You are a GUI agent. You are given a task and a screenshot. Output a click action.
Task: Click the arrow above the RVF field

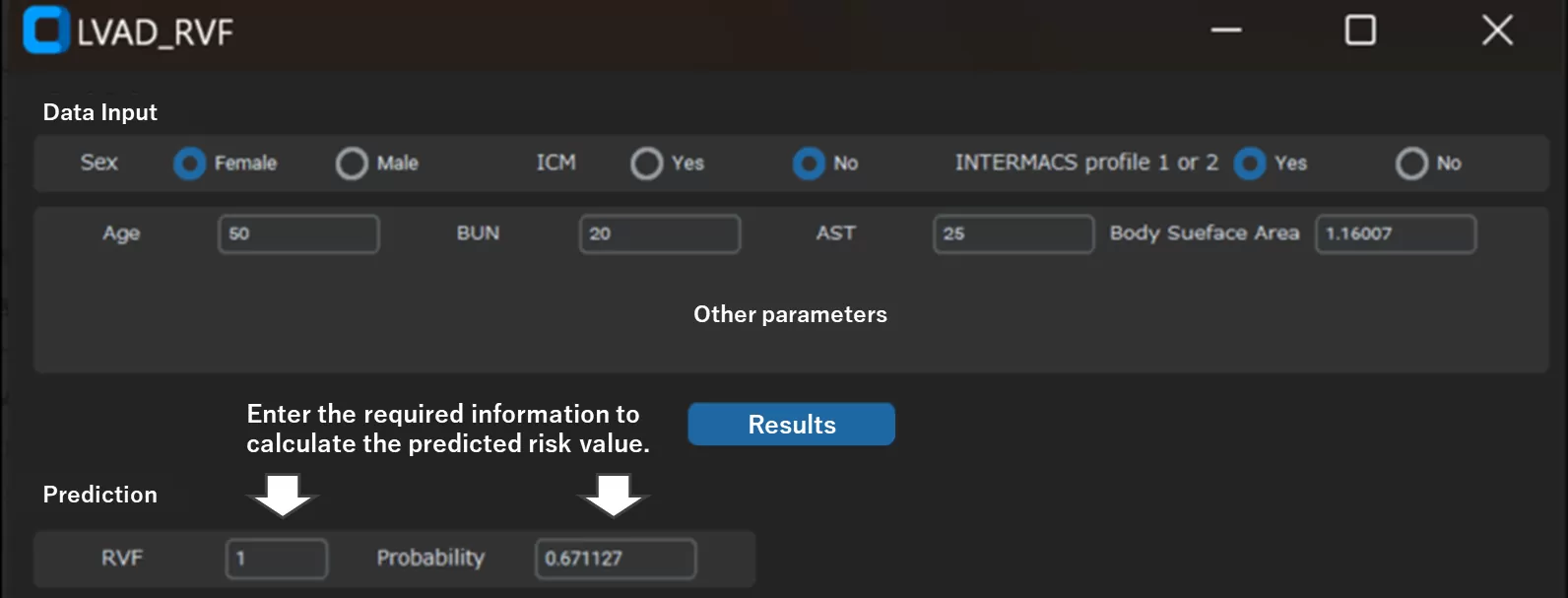283,495
